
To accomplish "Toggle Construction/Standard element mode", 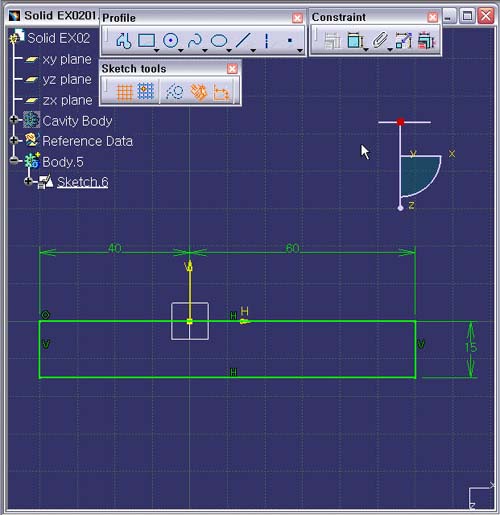I will coord(175,92).
